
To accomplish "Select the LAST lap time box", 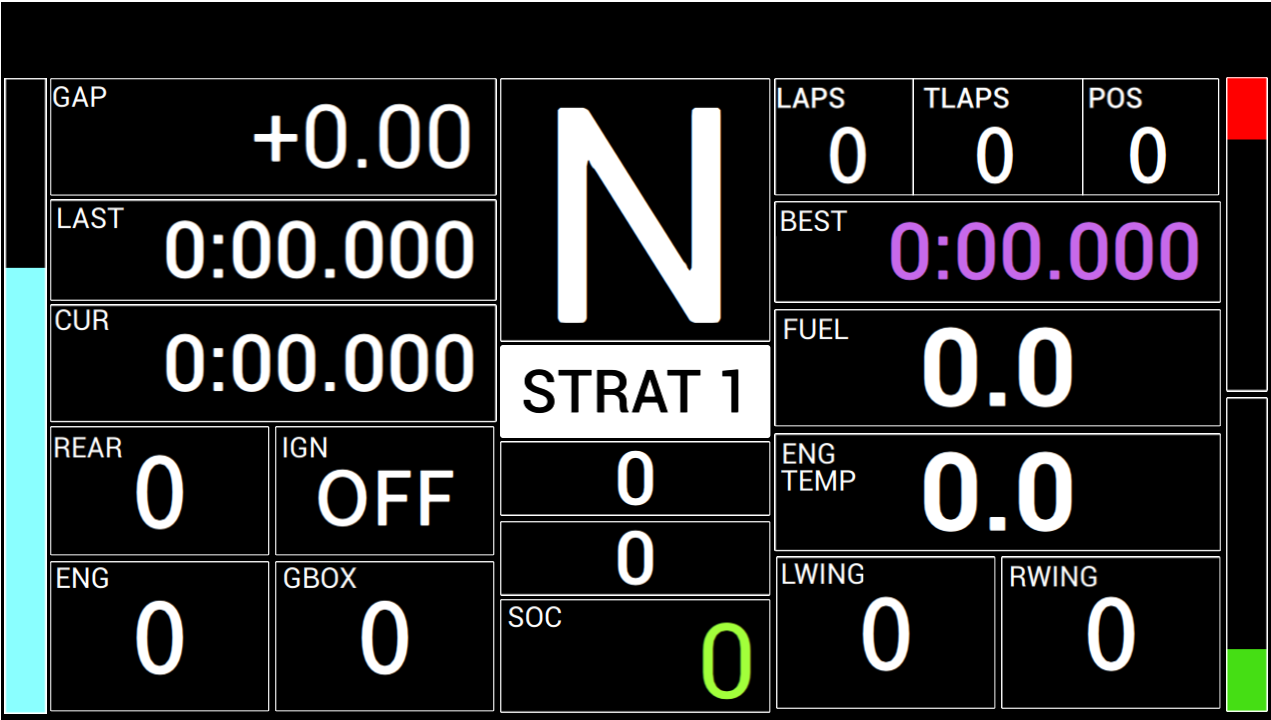I will [x=273, y=250].
